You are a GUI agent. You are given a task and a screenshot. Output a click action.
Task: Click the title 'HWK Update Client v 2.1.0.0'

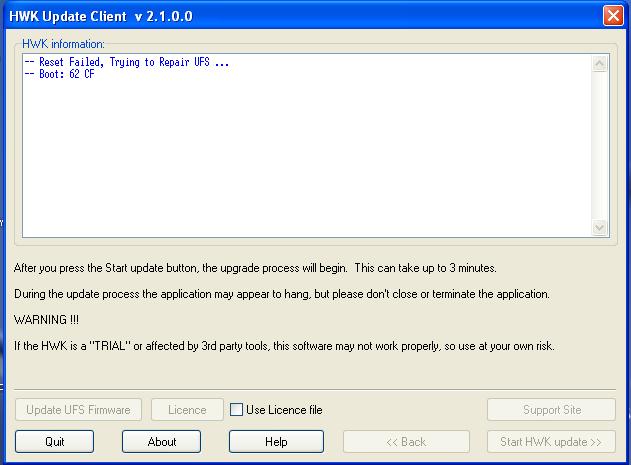pos(101,16)
